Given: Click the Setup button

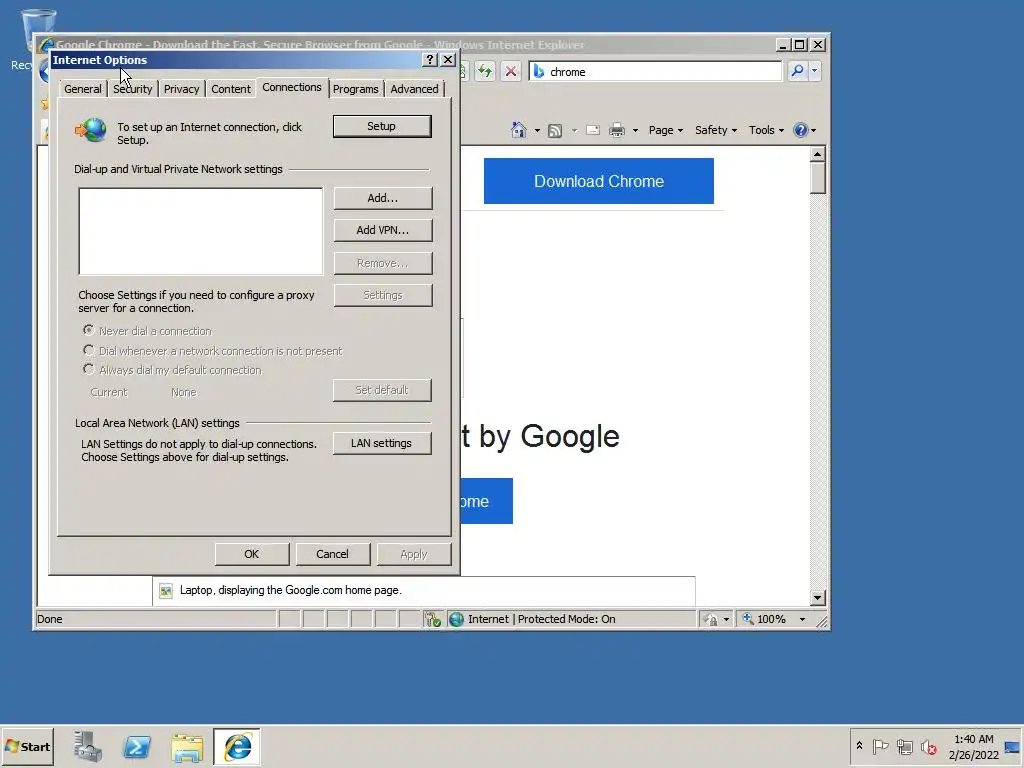Looking at the screenshot, I should pos(382,126).
